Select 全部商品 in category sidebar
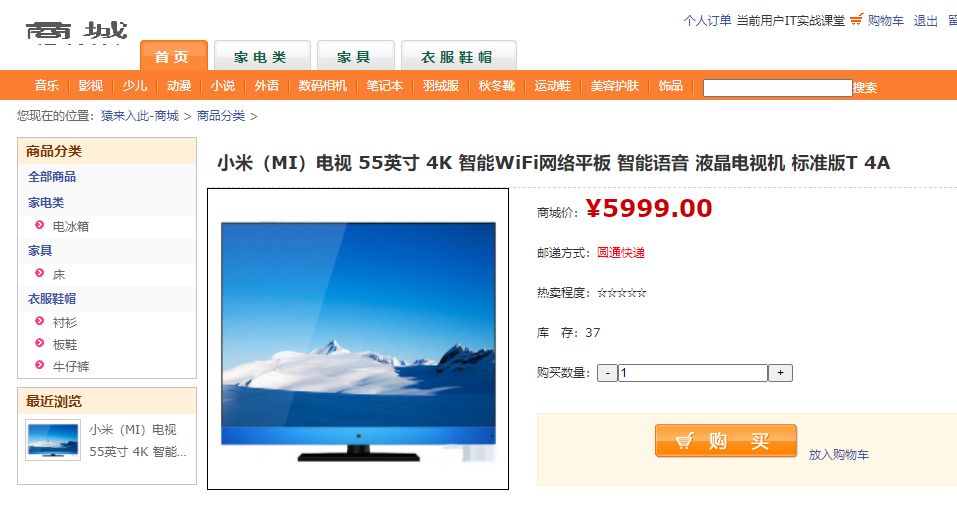Viewport: 957px width, 505px height. coord(52,176)
